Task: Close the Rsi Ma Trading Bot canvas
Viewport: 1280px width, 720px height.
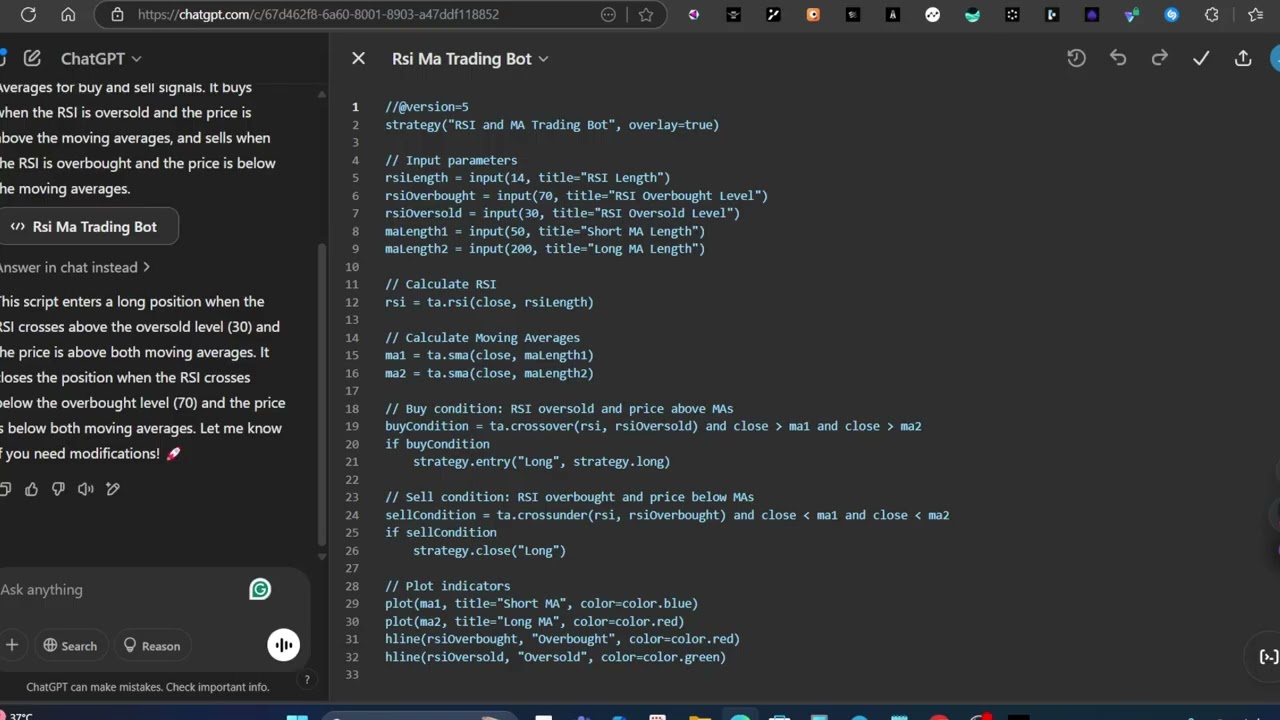Action: [x=358, y=59]
